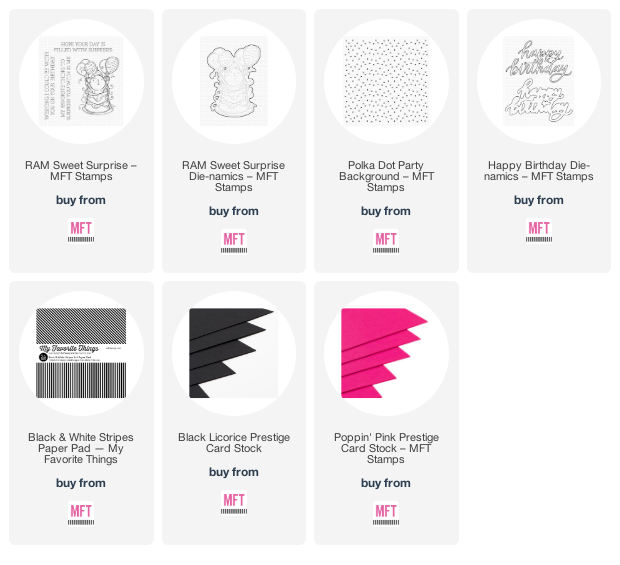Viewport: 620px width, 565px height.
Task: Click MFT logo under Poppin' Pink Card Stock
Action: click(x=386, y=514)
